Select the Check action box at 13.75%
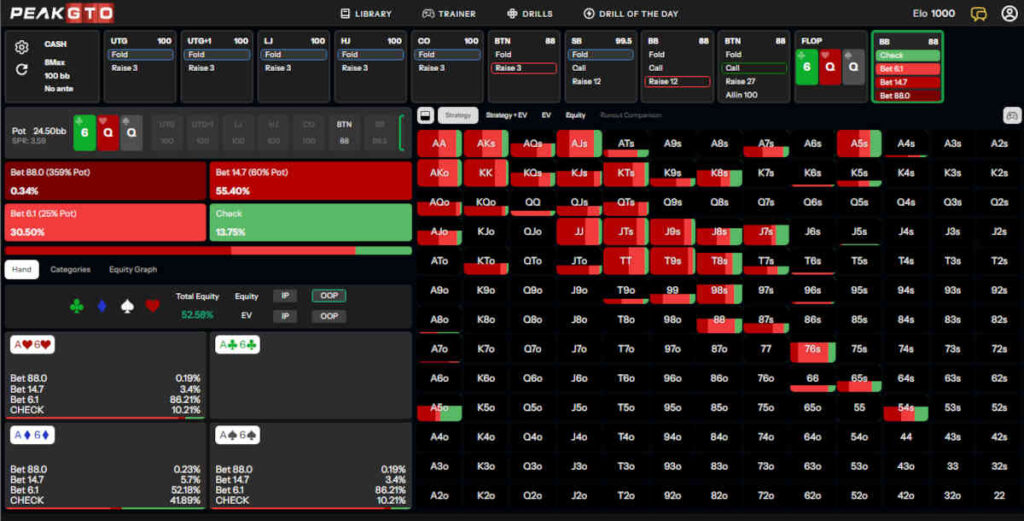The height and width of the screenshot is (521, 1024). coord(310,222)
